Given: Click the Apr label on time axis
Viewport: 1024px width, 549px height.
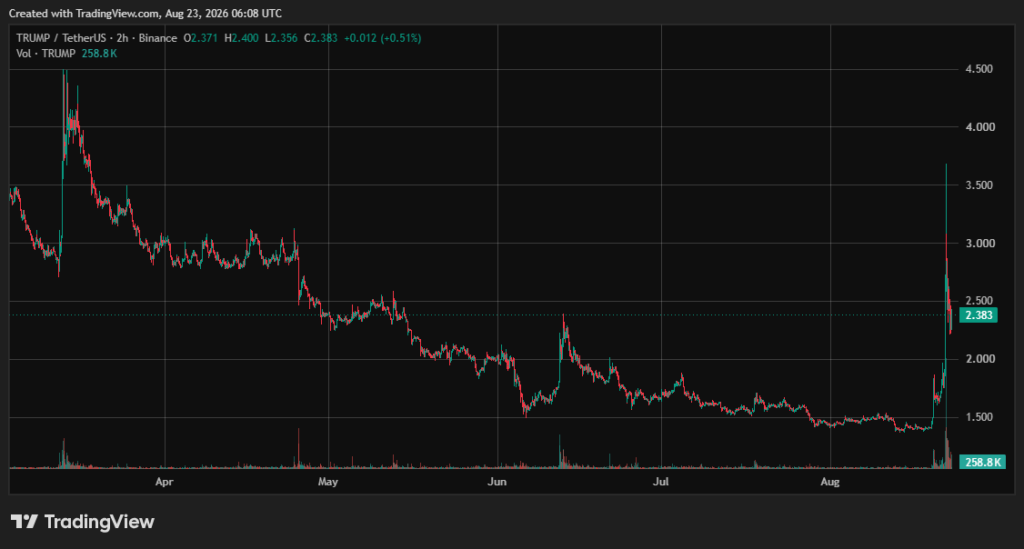Looking at the screenshot, I should pyautogui.click(x=165, y=482).
